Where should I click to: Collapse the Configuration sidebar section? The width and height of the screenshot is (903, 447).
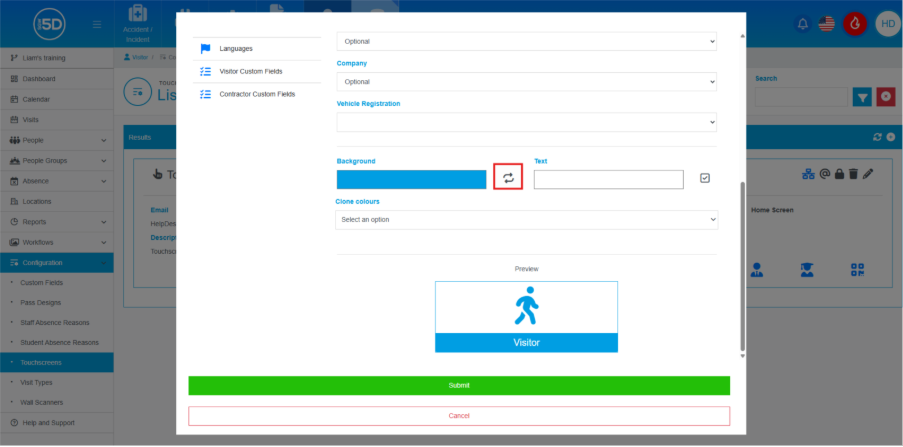pos(56,263)
